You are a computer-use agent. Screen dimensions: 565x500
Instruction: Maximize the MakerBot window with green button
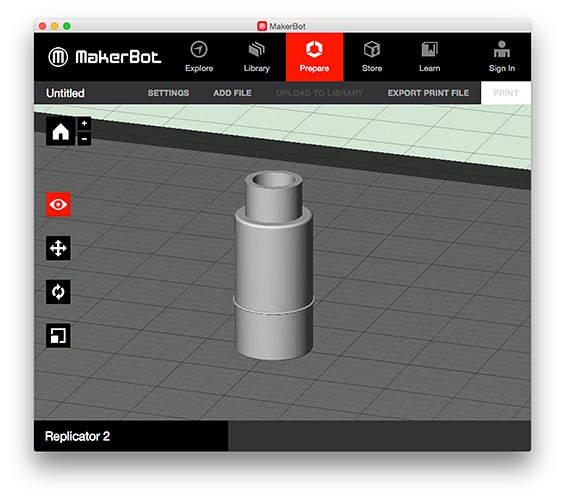[x=67, y=26]
